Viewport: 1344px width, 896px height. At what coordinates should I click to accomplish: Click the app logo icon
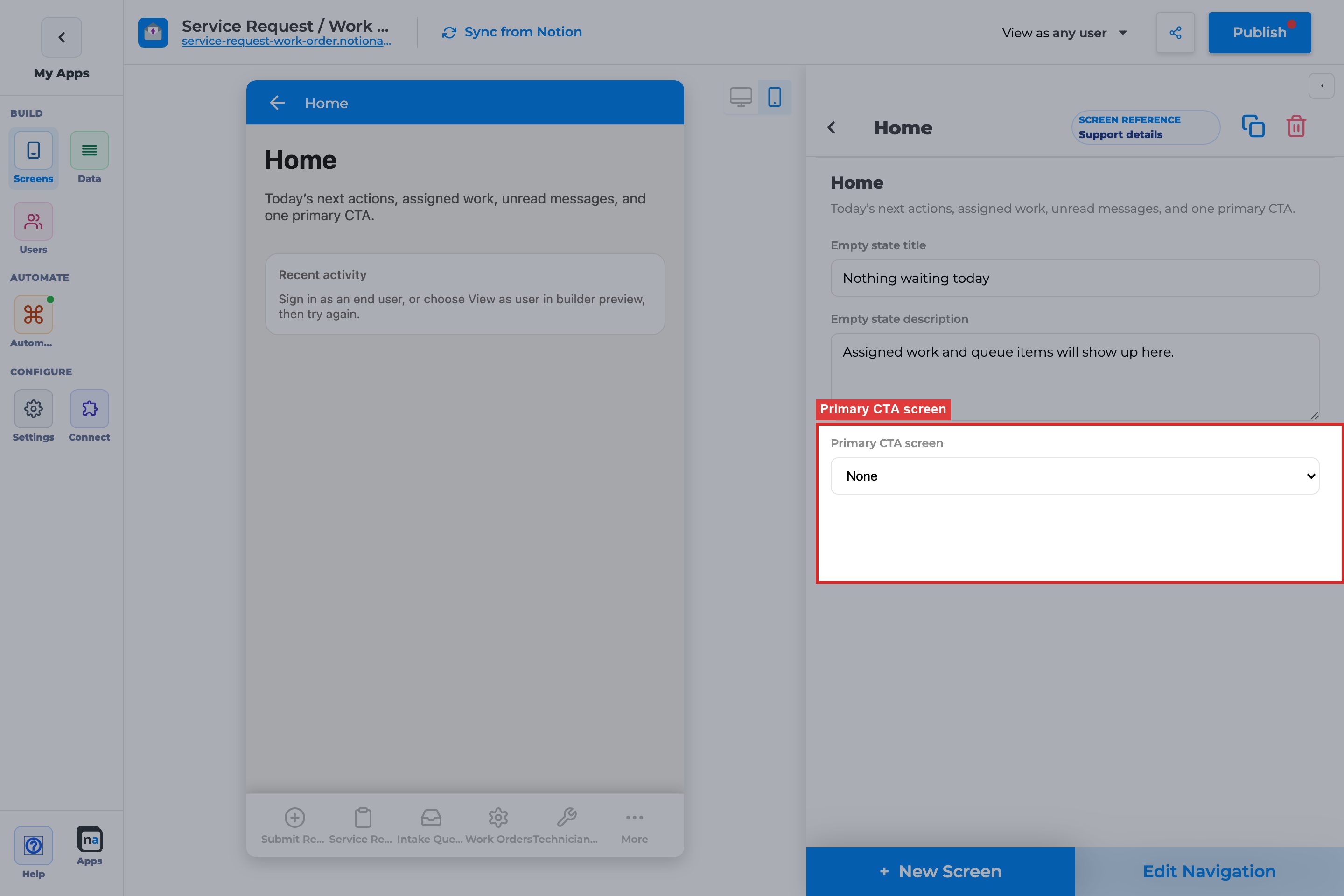(x=153, y=33)
